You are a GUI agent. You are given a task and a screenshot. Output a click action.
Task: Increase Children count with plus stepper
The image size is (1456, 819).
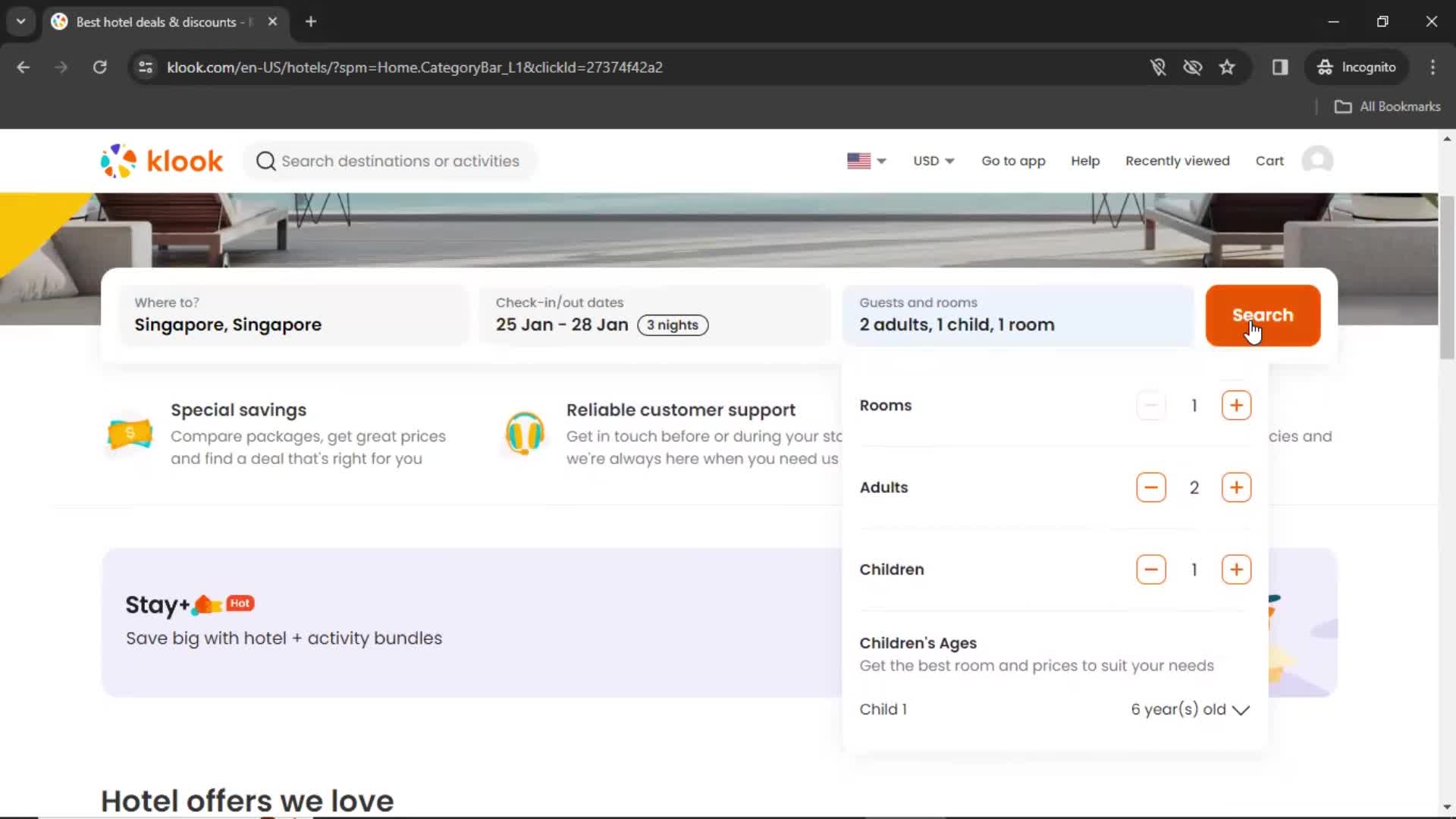(x=1236, y=569)
